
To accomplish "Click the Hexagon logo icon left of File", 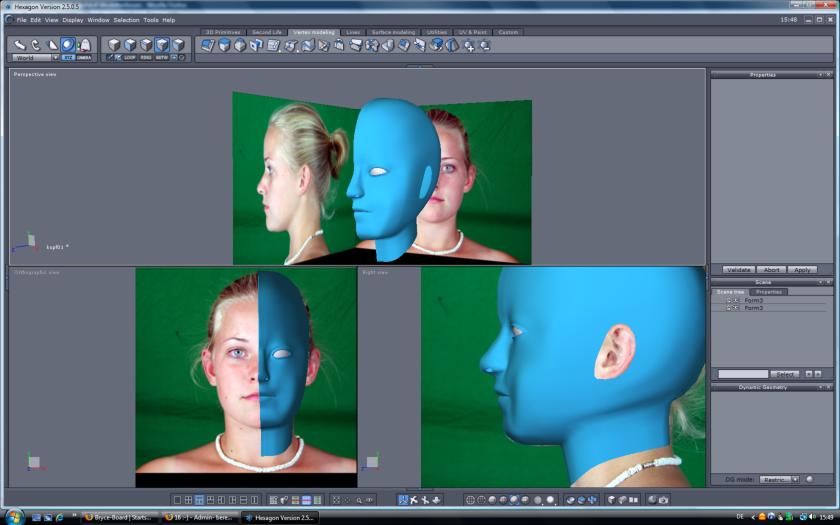I will coord(9,20).
